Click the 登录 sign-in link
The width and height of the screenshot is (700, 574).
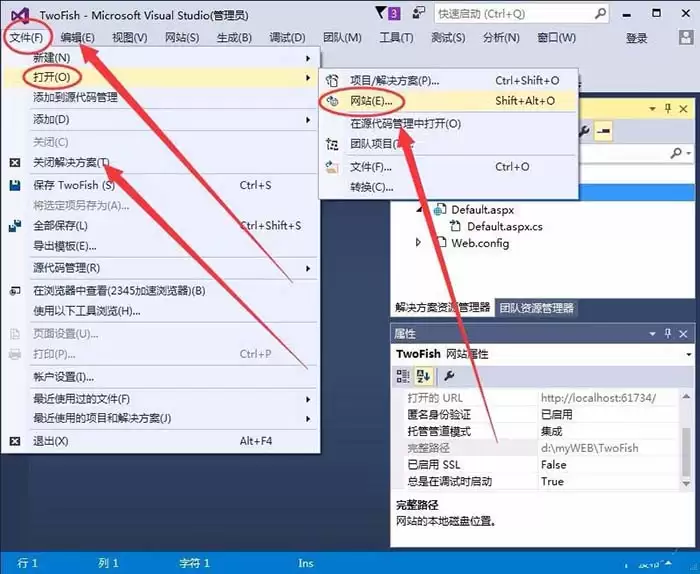point(637,38)
